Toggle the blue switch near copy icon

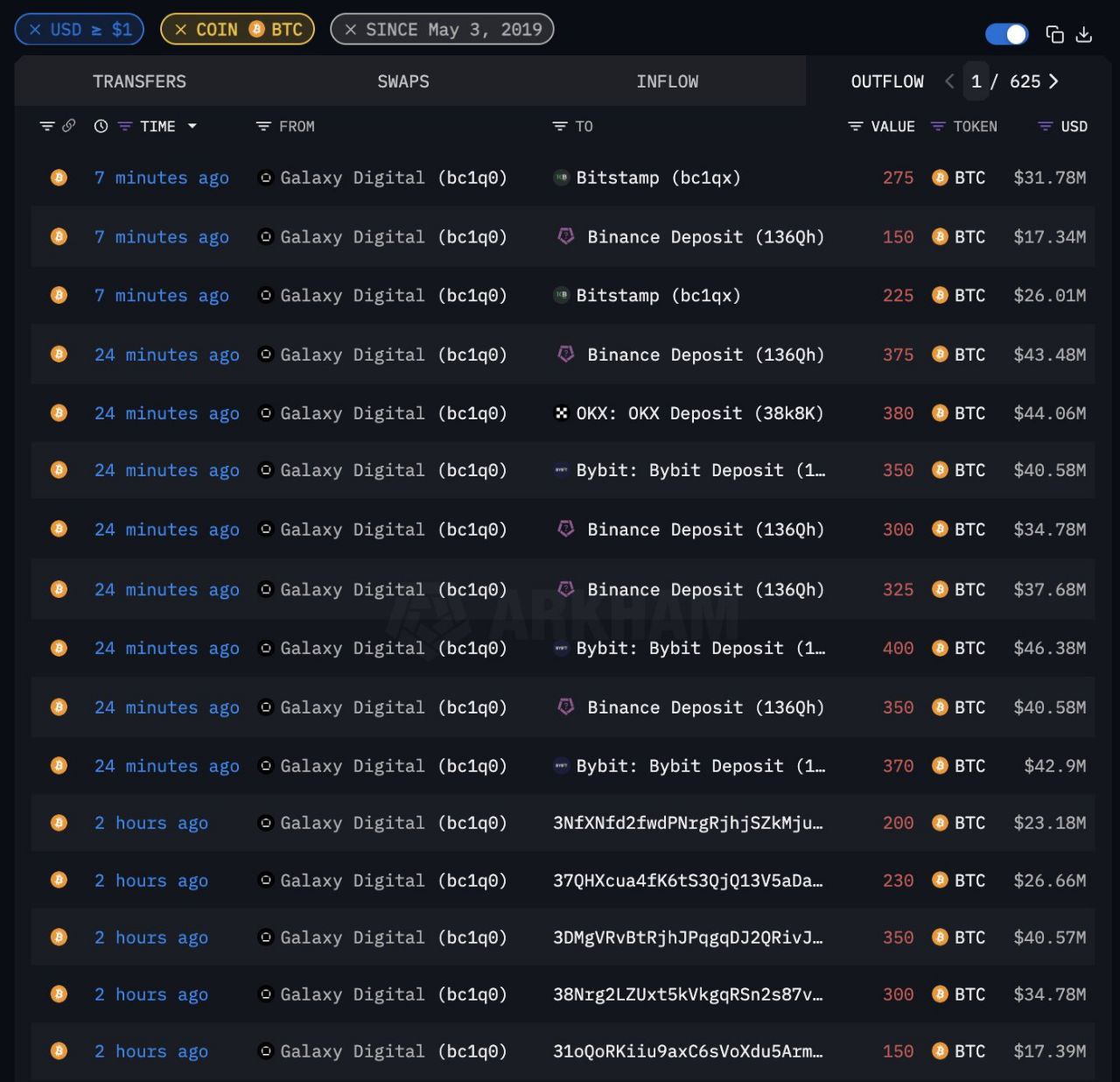(x=1006, y=34)
